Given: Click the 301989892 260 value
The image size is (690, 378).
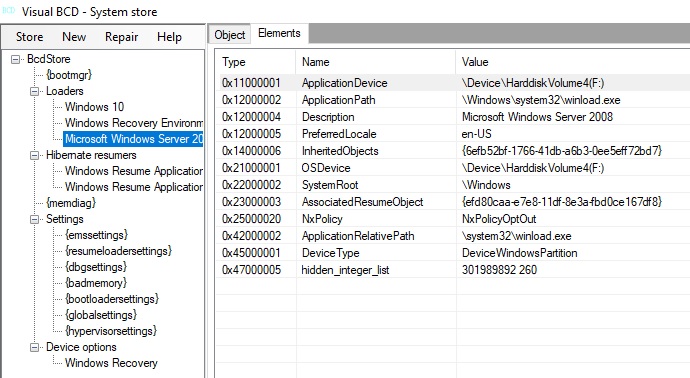Looking at the screenshot, I should click(499, 270).
